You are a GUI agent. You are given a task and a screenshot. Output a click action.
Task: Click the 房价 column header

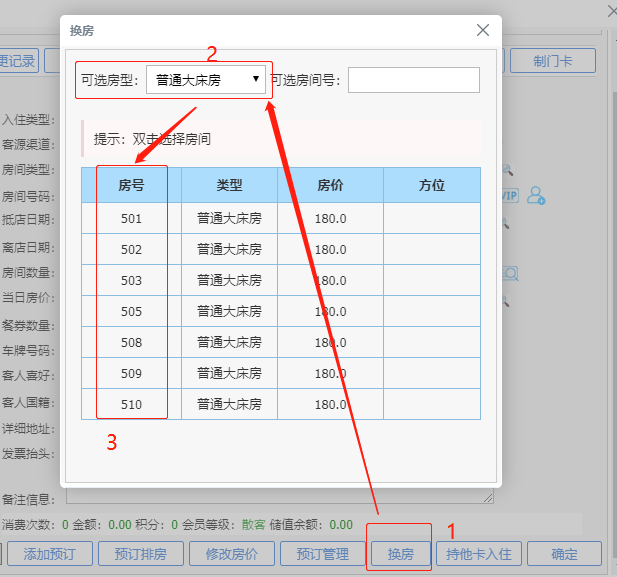point(331,185)
